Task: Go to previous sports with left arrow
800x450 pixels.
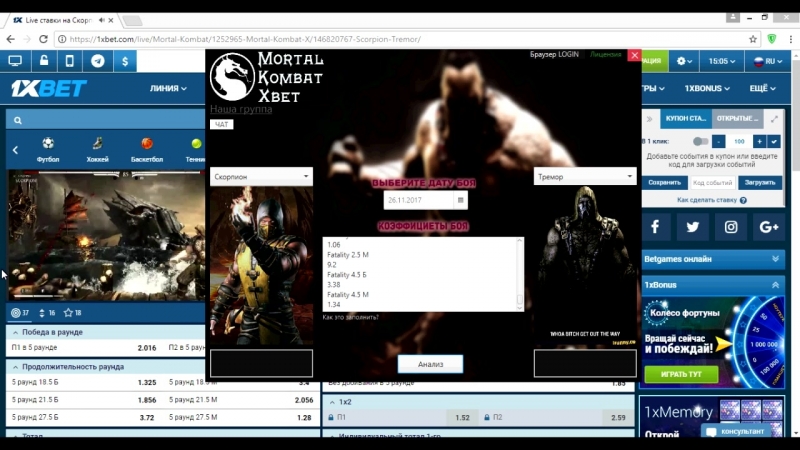Action: [x=15, y=150]
